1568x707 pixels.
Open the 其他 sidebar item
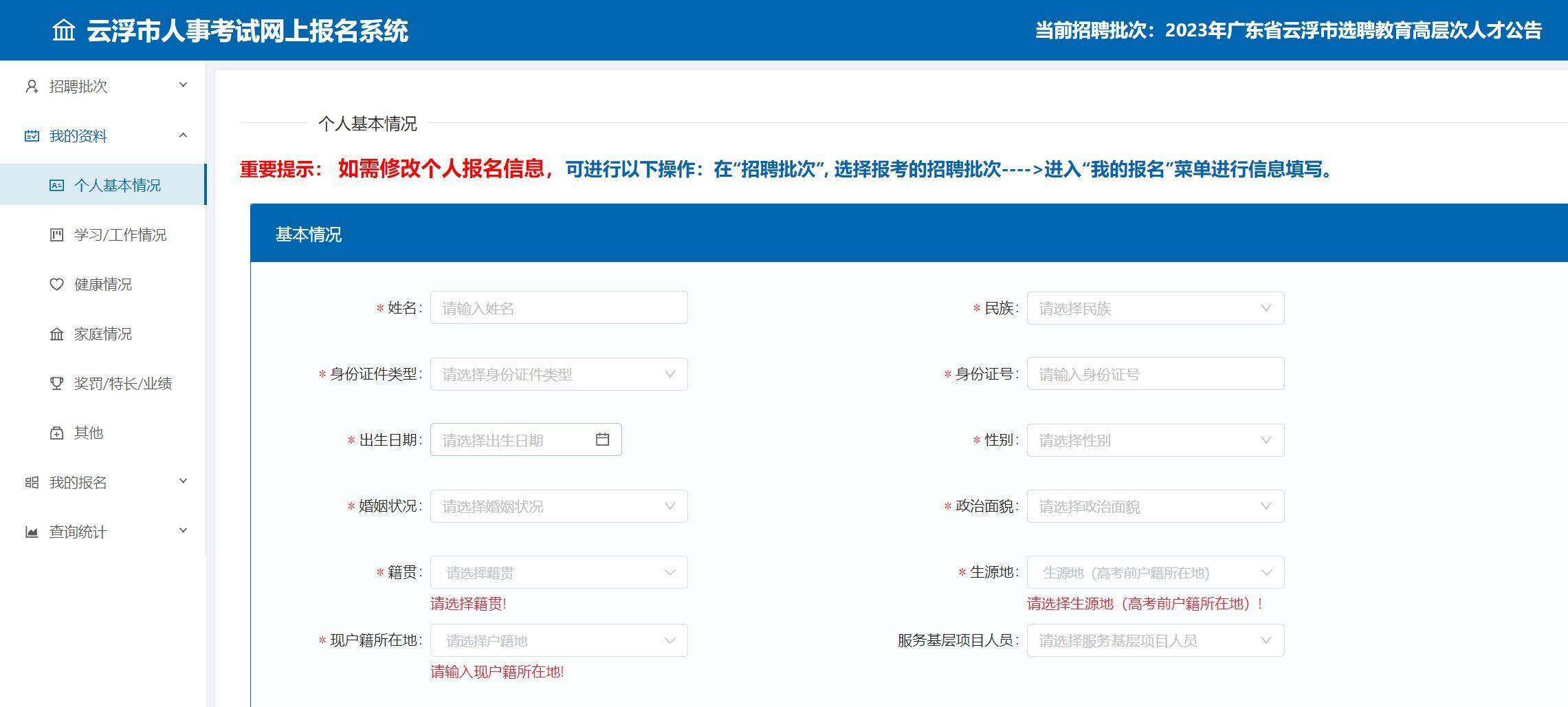(x=88, y=433)
